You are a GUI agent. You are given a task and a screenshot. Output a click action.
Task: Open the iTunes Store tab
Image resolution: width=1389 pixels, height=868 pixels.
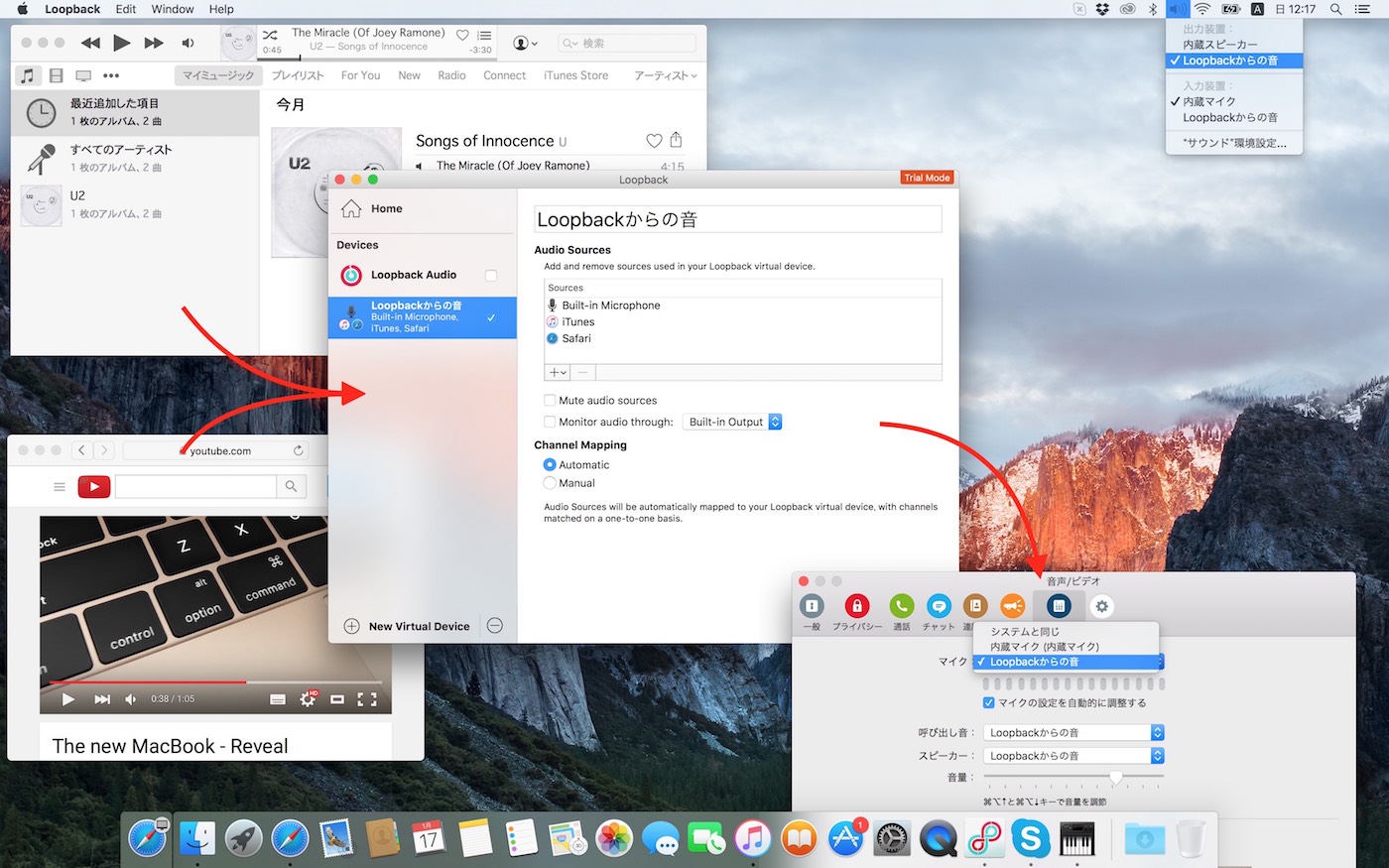576,75
